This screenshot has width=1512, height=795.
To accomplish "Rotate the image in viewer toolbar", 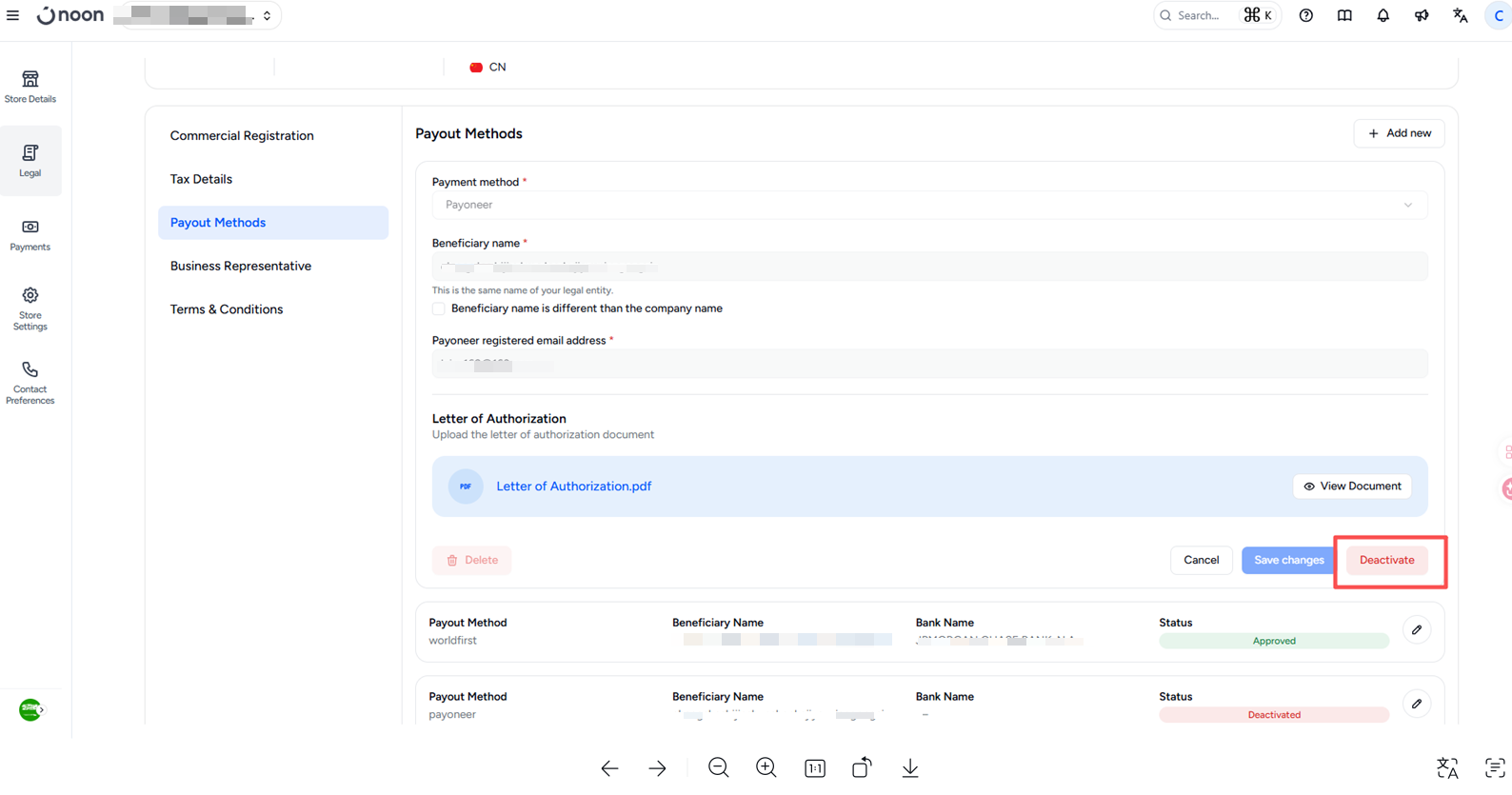I will (x=862, y=767).
